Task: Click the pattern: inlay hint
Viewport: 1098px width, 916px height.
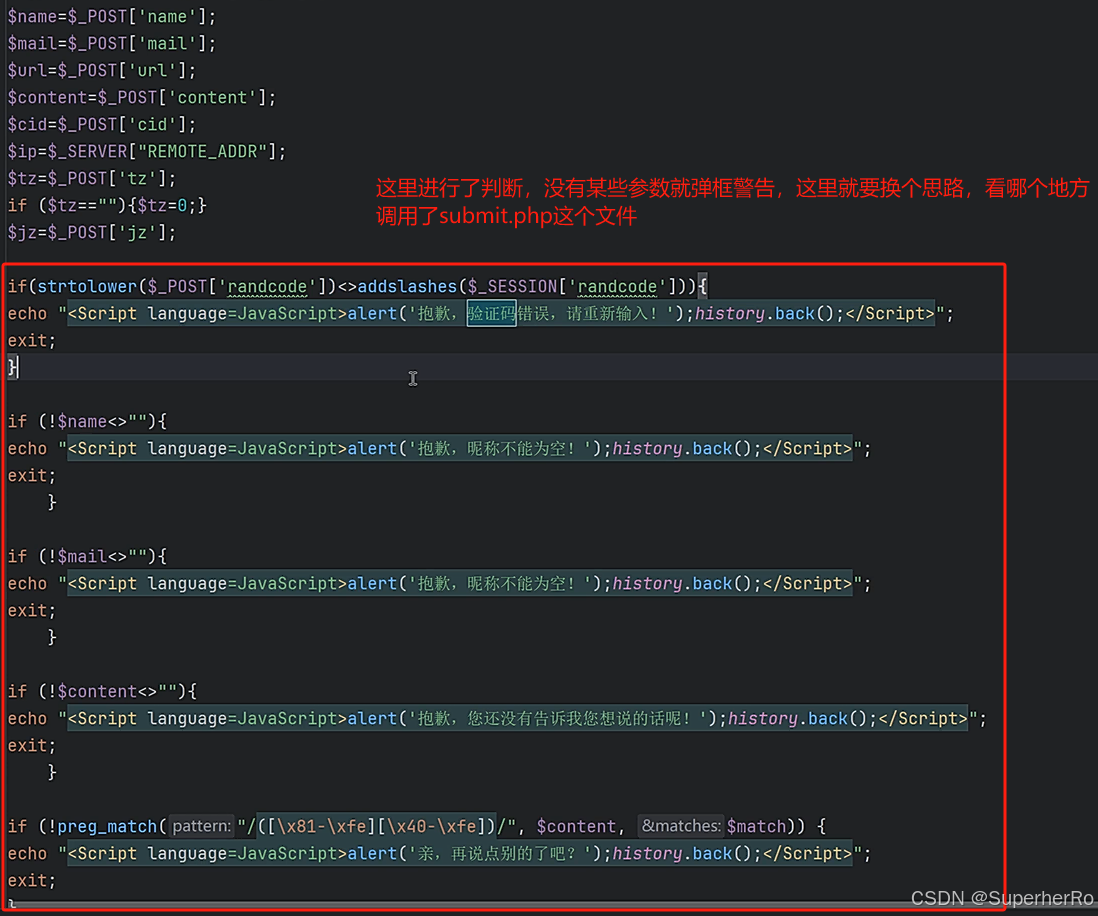Action: [202, 826]
